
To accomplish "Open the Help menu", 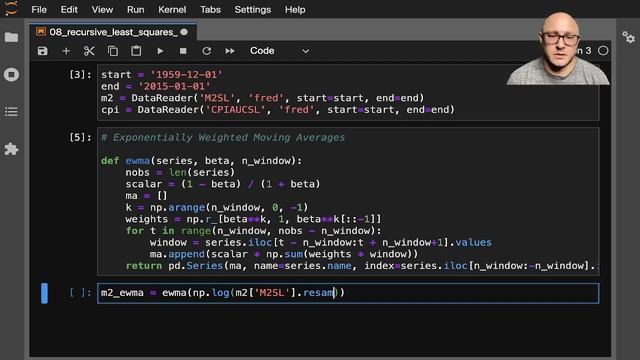I will (x=295, y=9).
